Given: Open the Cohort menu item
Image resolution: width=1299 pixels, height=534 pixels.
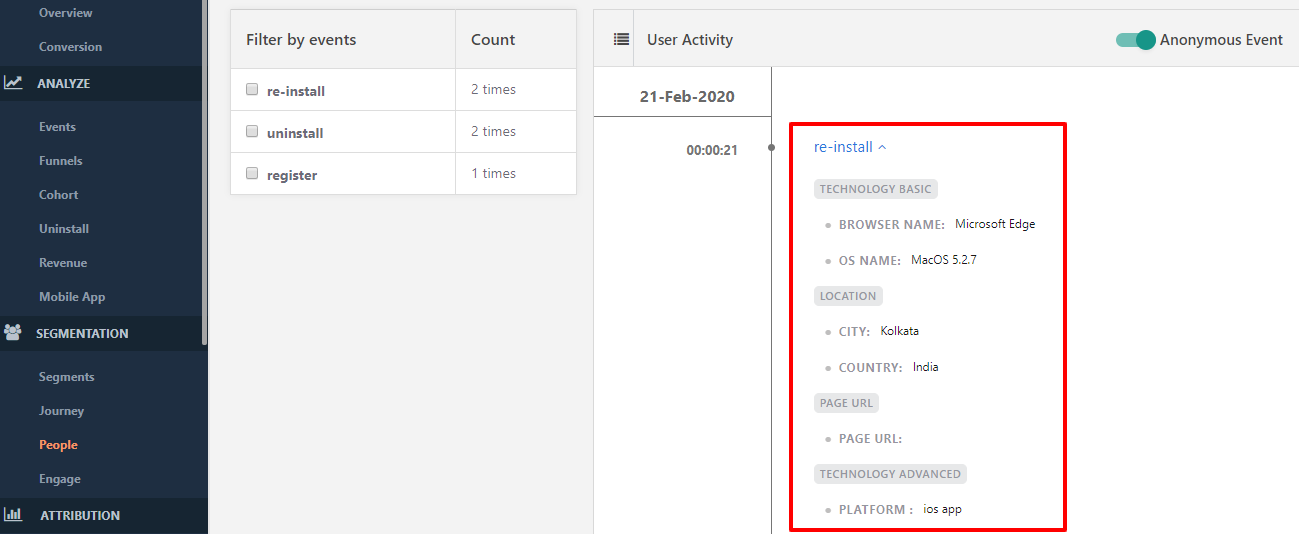Looking at the screenshot, I should point(59,195).
